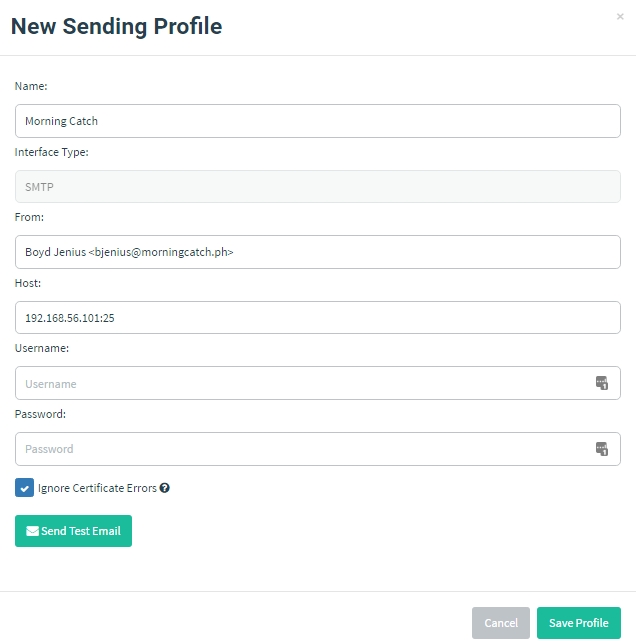Click the Name field containing Morning Catch
Screen dimensions: 636x641
(x=317, y=121)
